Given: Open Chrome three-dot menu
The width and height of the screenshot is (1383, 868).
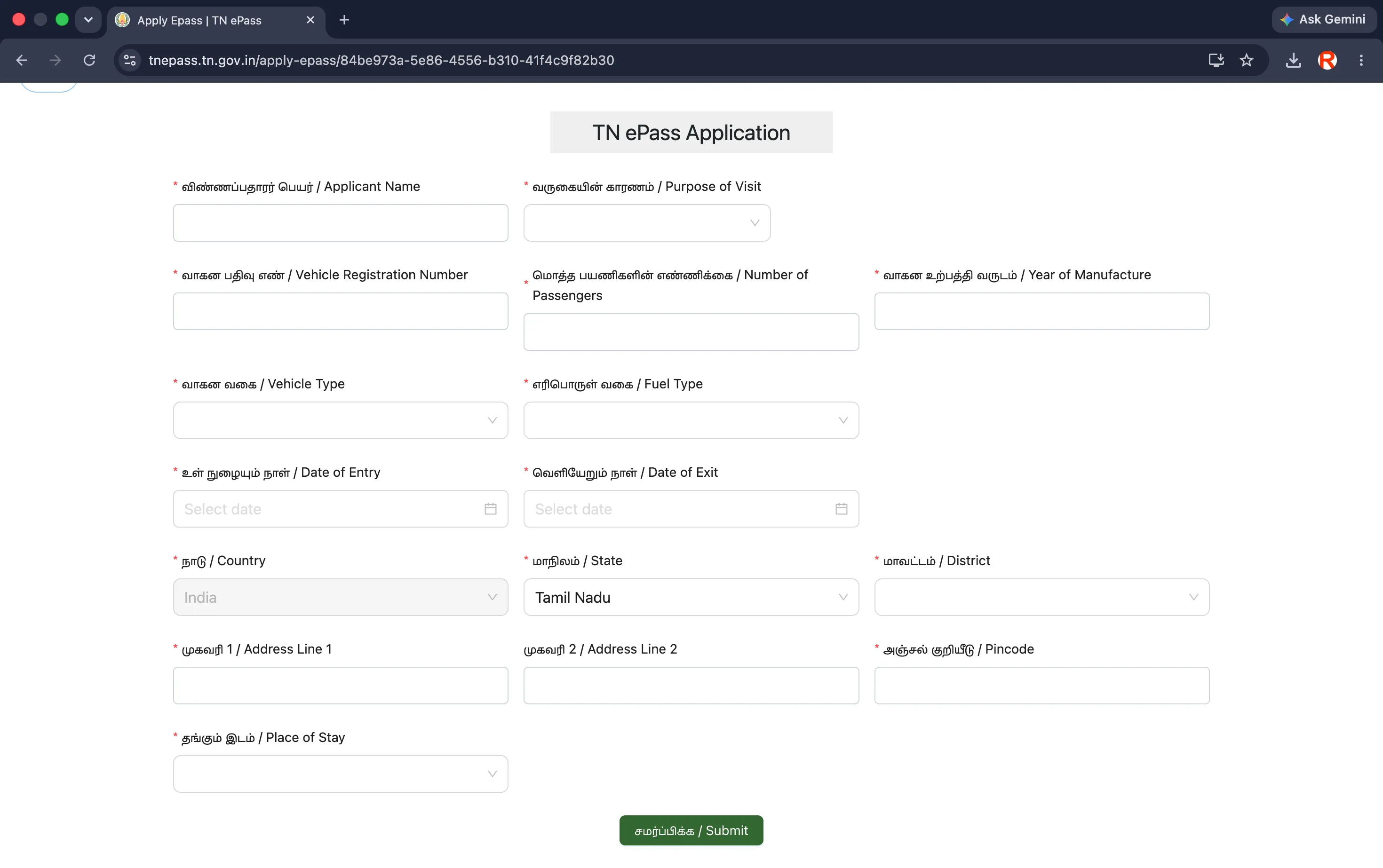Looking at the screenshot, I should tap(1361, 60).
